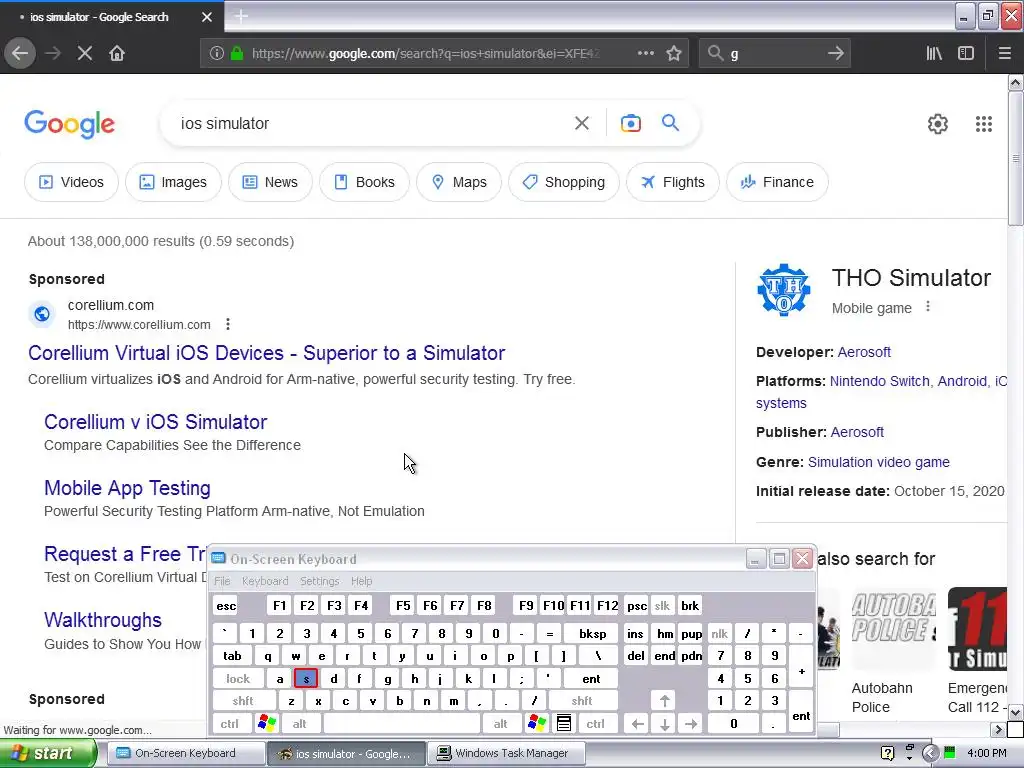The image size is (1024, 768).
Task: Toggle num lock nlk key
Action: [x=719, y=633]
